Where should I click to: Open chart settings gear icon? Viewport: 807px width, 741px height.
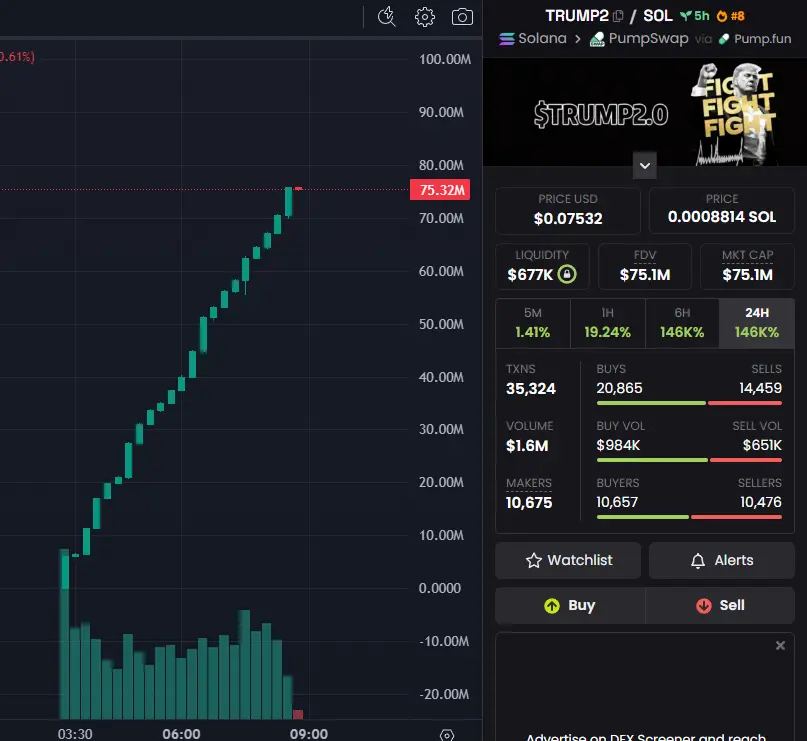click(x=425, y=17)
